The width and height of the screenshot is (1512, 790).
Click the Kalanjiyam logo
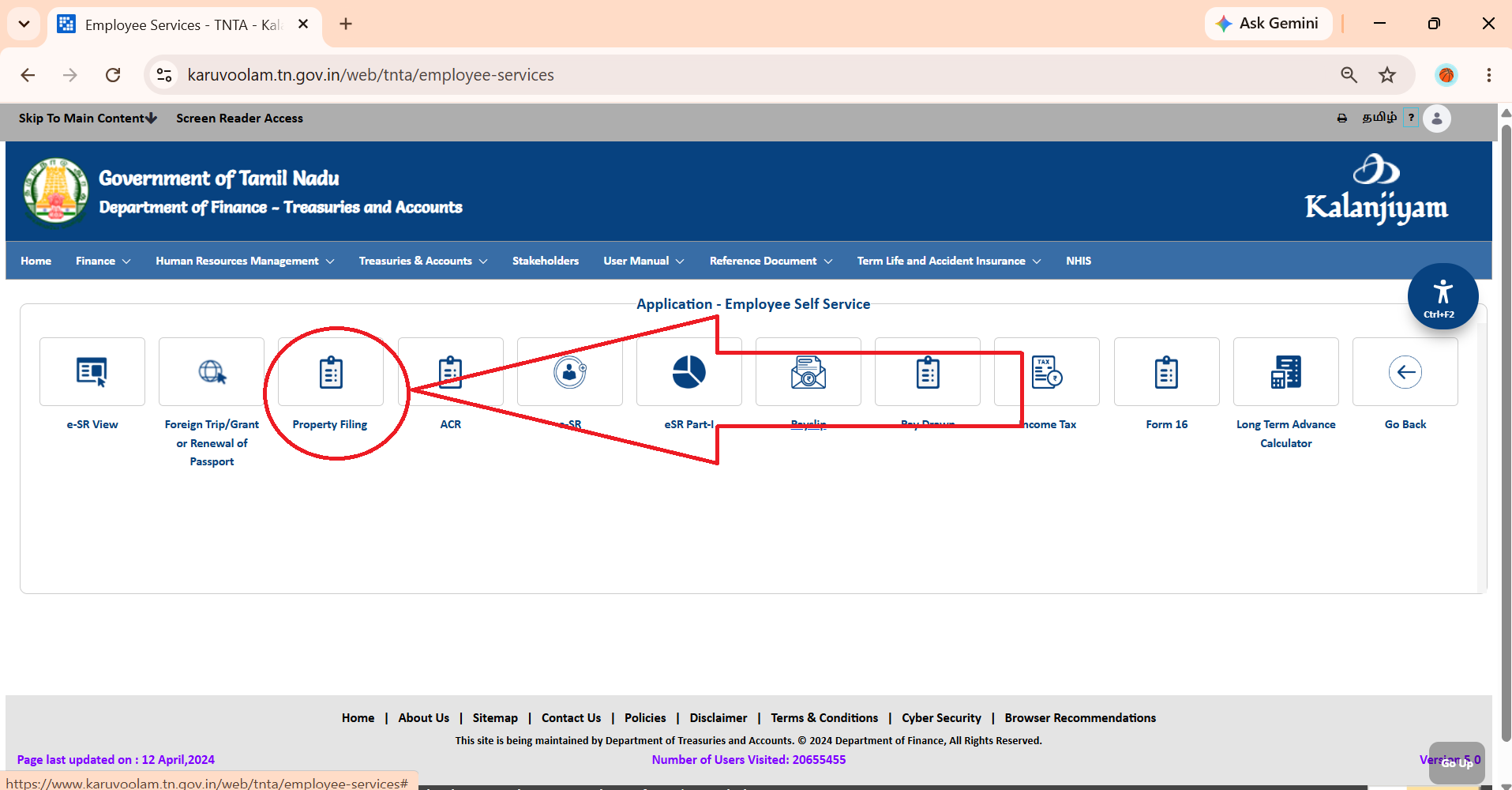pyautogui.click(x=1376, y=190)
